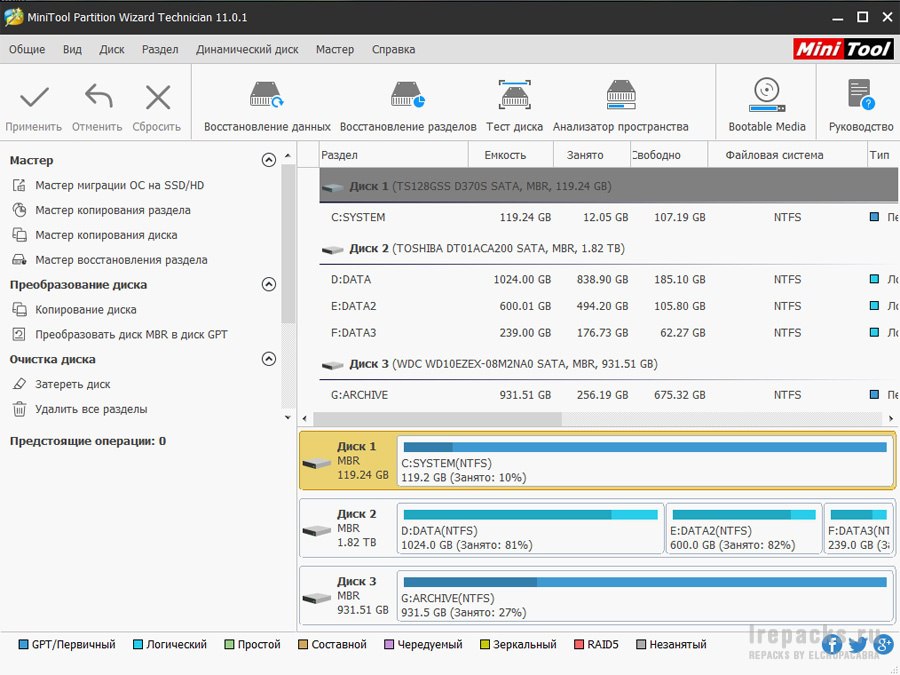Open the Мастер menu
900x675 pixels.
[x=335, y=49]
